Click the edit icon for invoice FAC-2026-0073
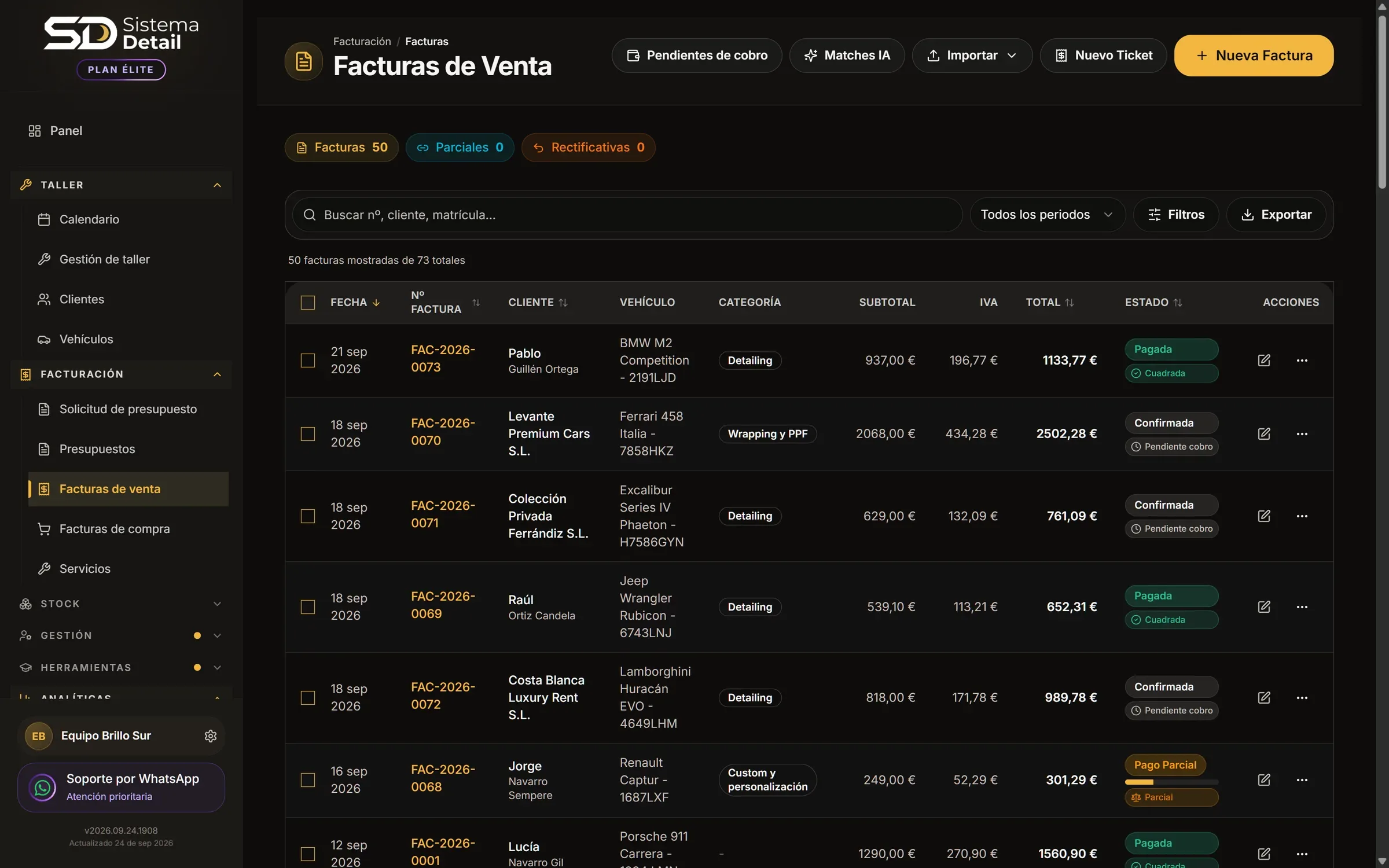This screenshot has height=868, width=1389. coord(1264,360)
